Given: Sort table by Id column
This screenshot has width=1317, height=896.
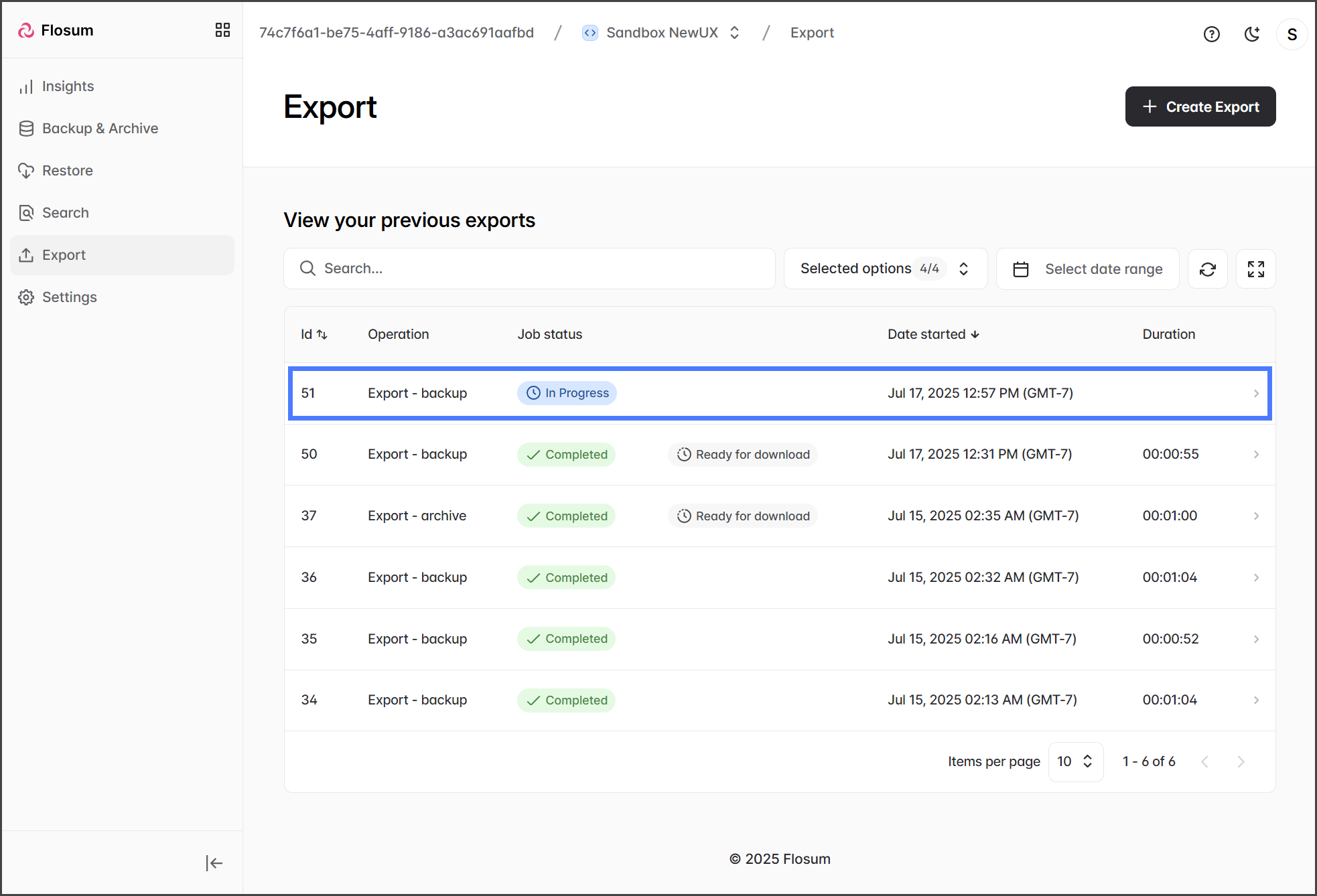Looking at the screenshot, I should coord(314,334).
